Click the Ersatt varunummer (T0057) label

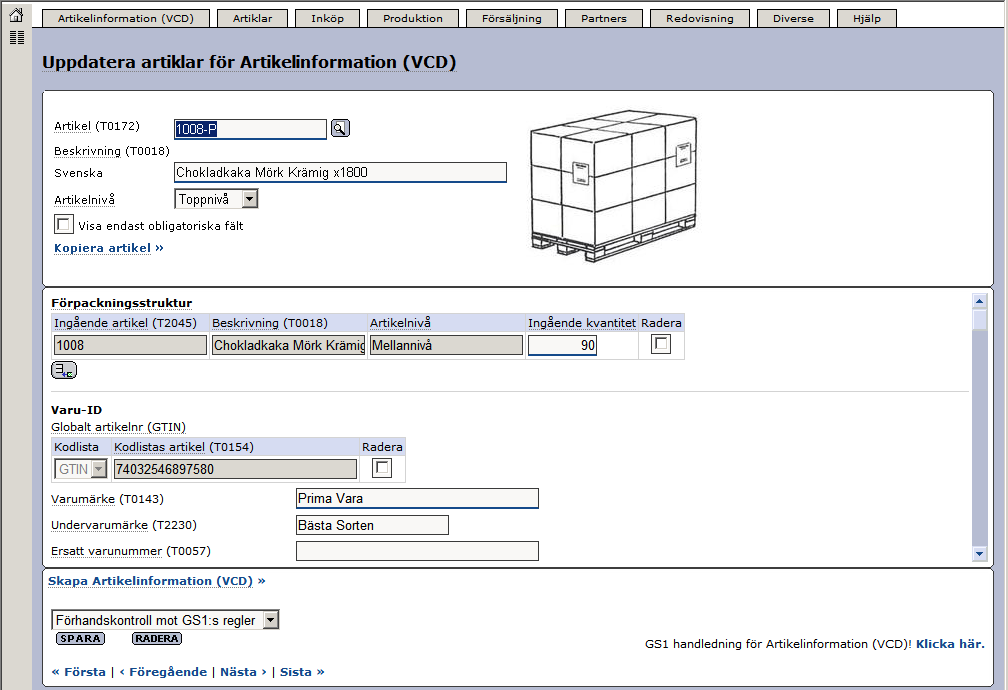(x=131, y=551)
